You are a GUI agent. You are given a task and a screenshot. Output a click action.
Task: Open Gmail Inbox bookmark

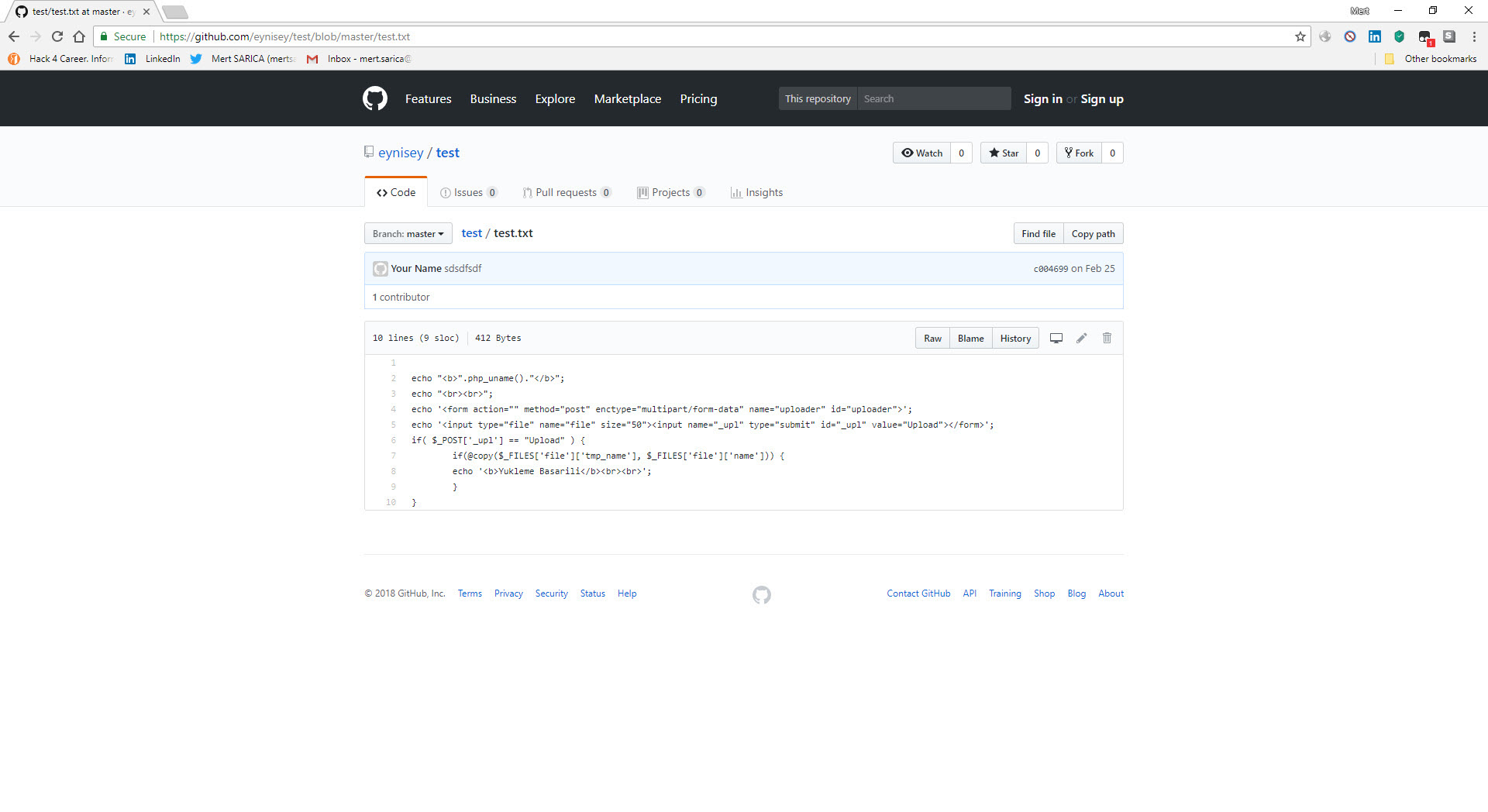(359, 59)
